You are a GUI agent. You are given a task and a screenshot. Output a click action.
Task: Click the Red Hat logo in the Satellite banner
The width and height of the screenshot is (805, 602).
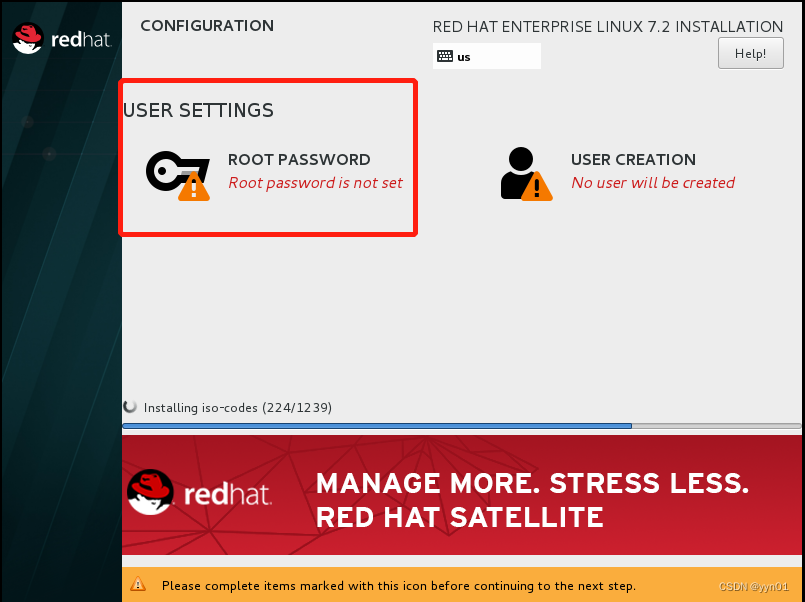(x=152, y=494)
